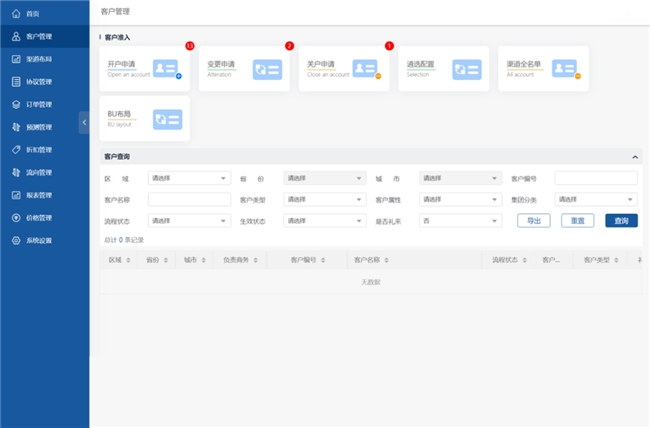This screenshot has width=650, height=428.
Task: Click the shield icon beside 价格管理
Action: 16,218
